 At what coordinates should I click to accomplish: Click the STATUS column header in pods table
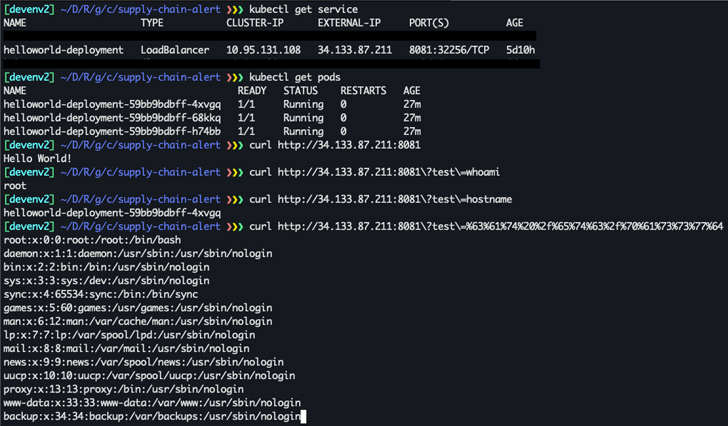[x=300, y=90]
